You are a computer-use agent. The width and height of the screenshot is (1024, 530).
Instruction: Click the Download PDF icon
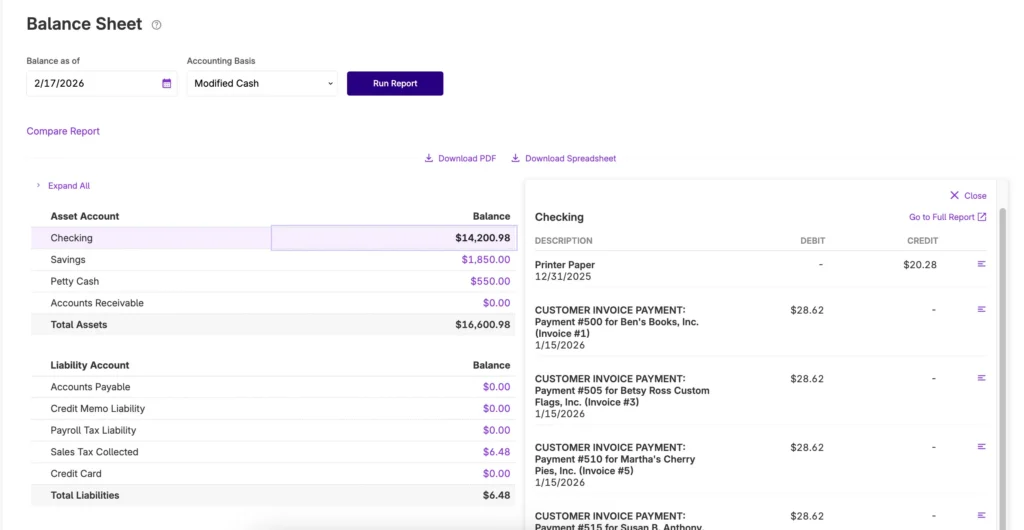coord(429,158)
